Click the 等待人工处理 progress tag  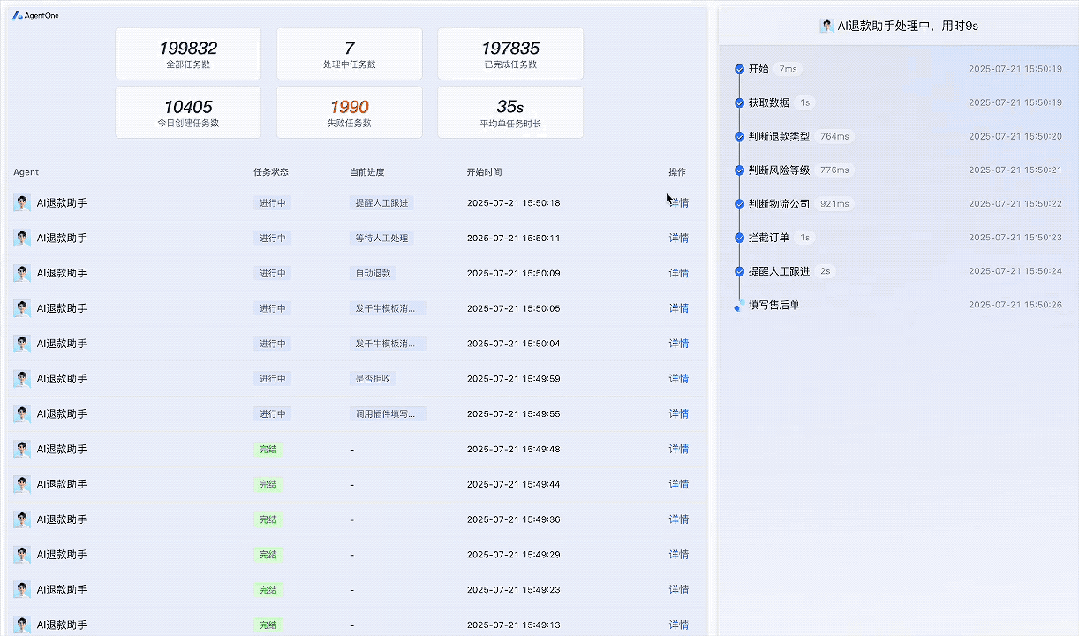point(382,238)
